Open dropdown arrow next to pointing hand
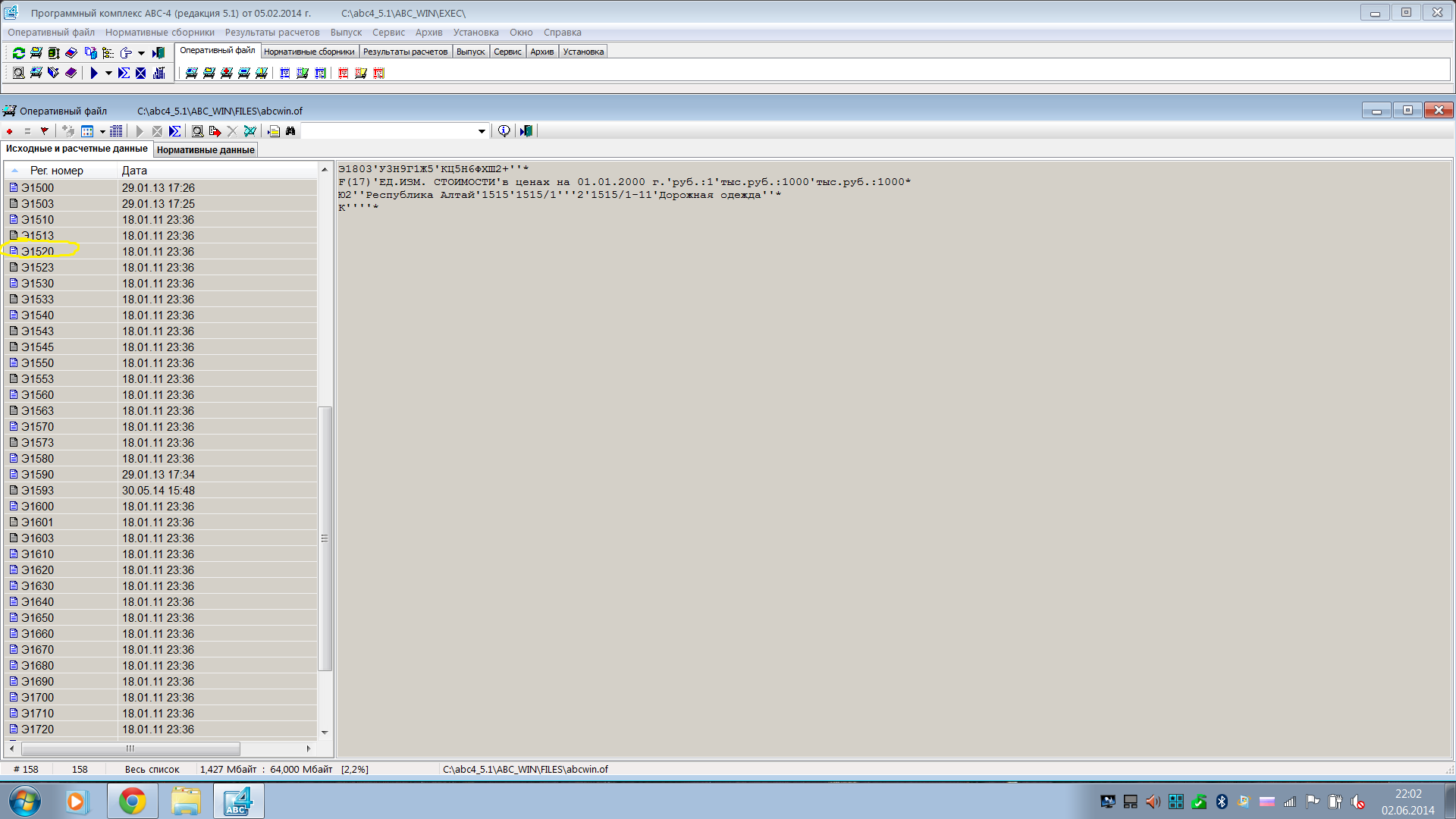This screenshot has height=819, width=1456. (x=141, y=53)
